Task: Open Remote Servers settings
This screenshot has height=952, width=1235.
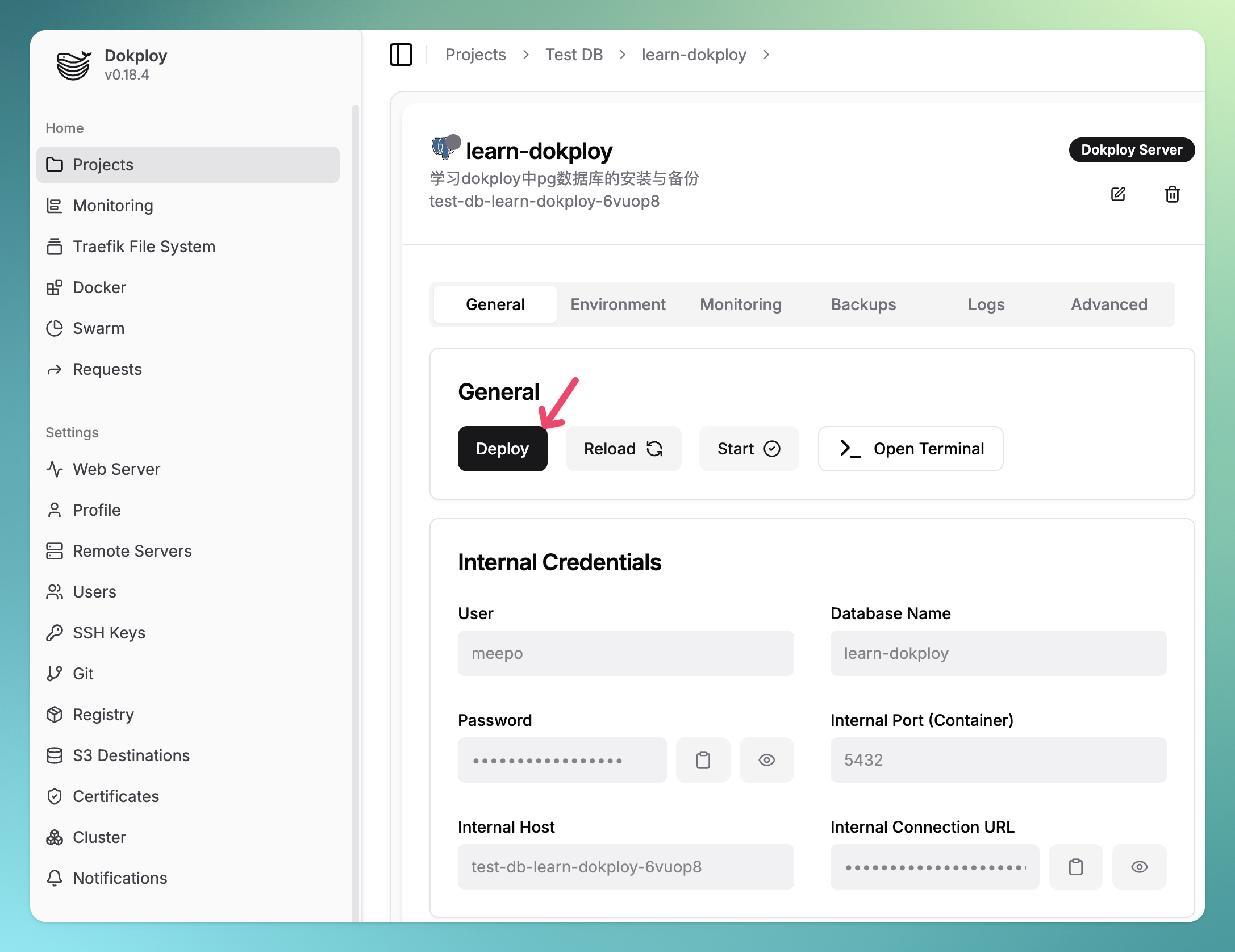Action: 188,551
